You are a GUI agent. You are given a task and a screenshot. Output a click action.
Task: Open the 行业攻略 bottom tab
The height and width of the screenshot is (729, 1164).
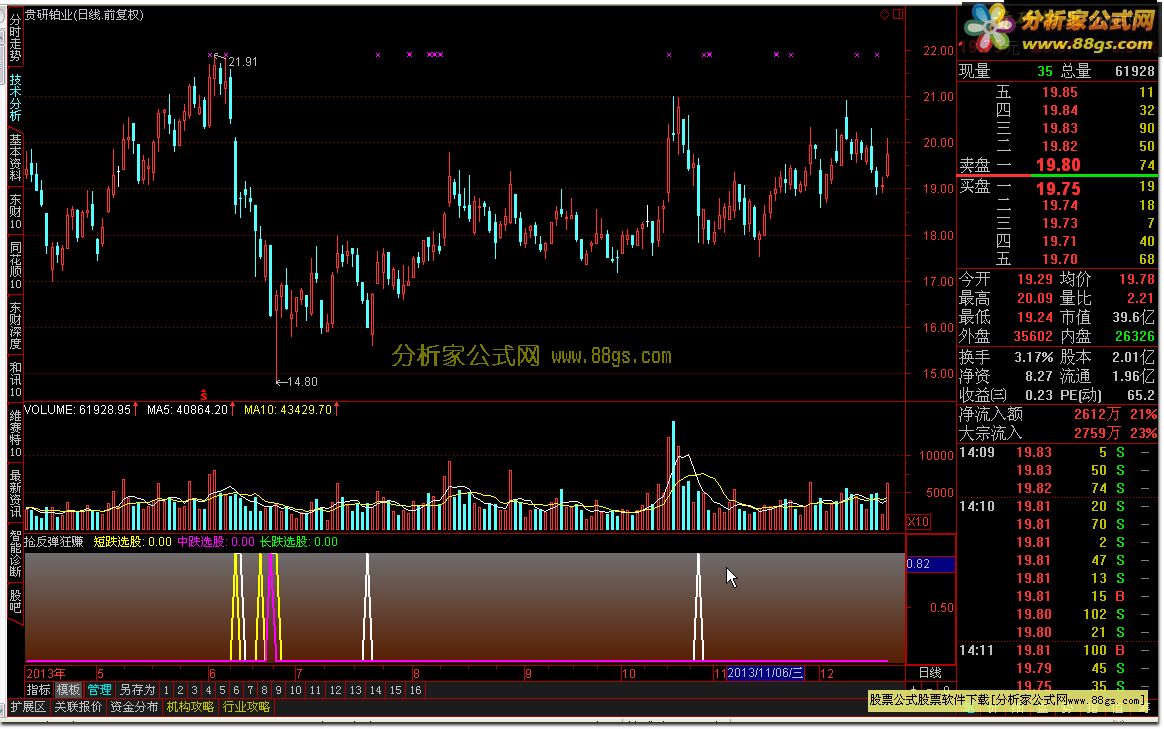247,707
